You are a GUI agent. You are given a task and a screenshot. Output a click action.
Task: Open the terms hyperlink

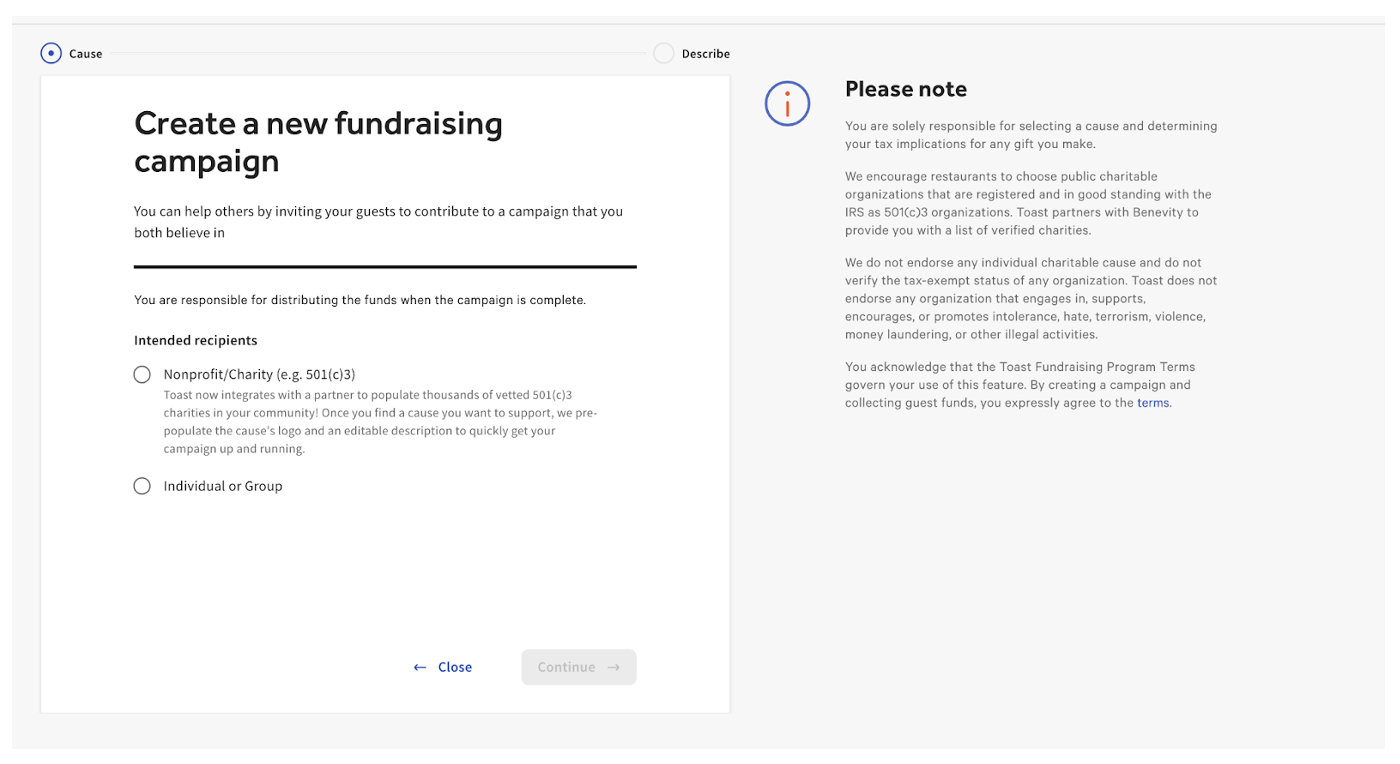pyautogui.click(x=1153, y=402)
